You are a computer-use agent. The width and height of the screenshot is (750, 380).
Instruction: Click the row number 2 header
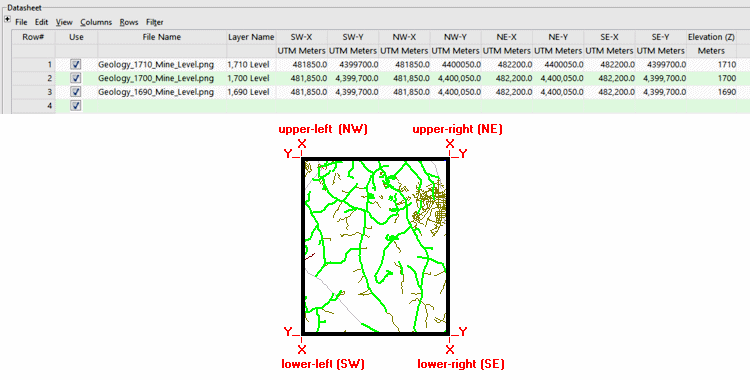click(x=33, y=78)
